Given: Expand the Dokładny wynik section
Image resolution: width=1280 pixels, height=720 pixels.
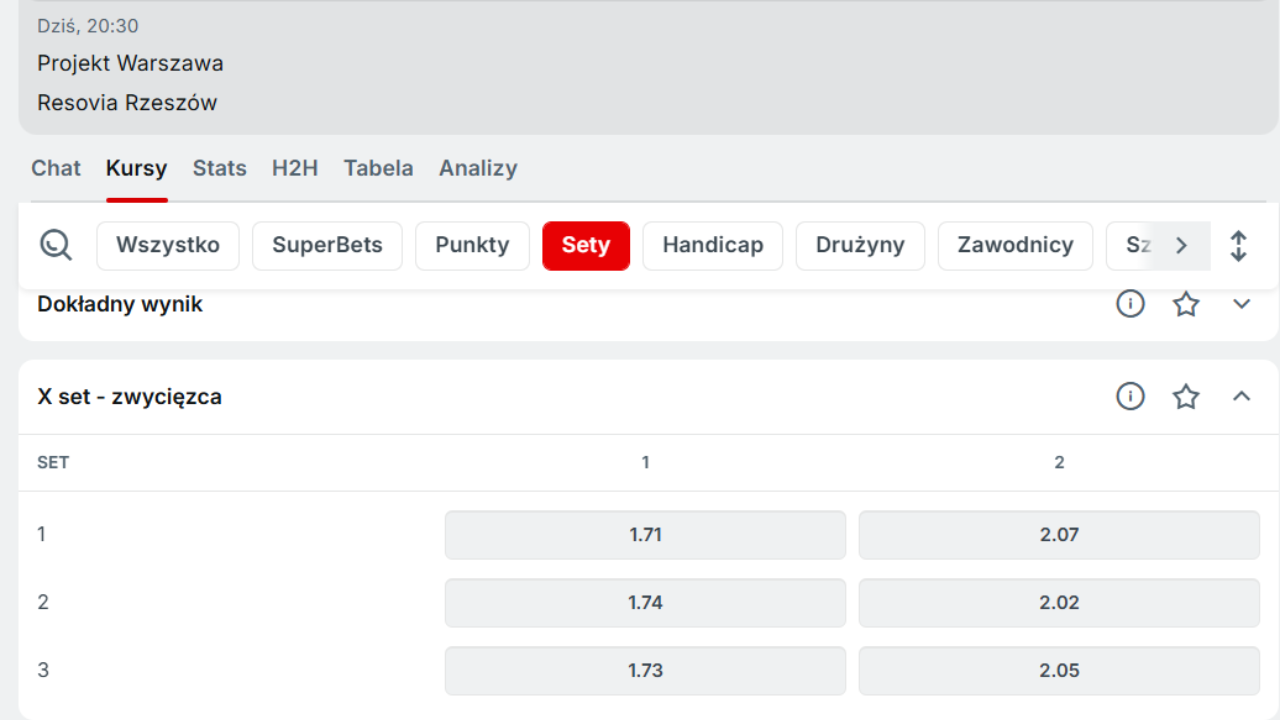Looking at the screenshot, I should point(1241,304).
